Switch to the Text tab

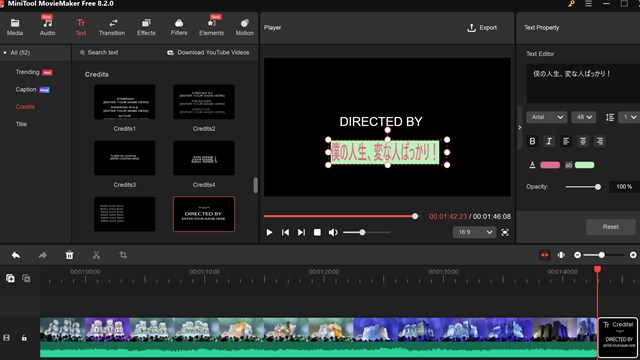pos(80,27)
